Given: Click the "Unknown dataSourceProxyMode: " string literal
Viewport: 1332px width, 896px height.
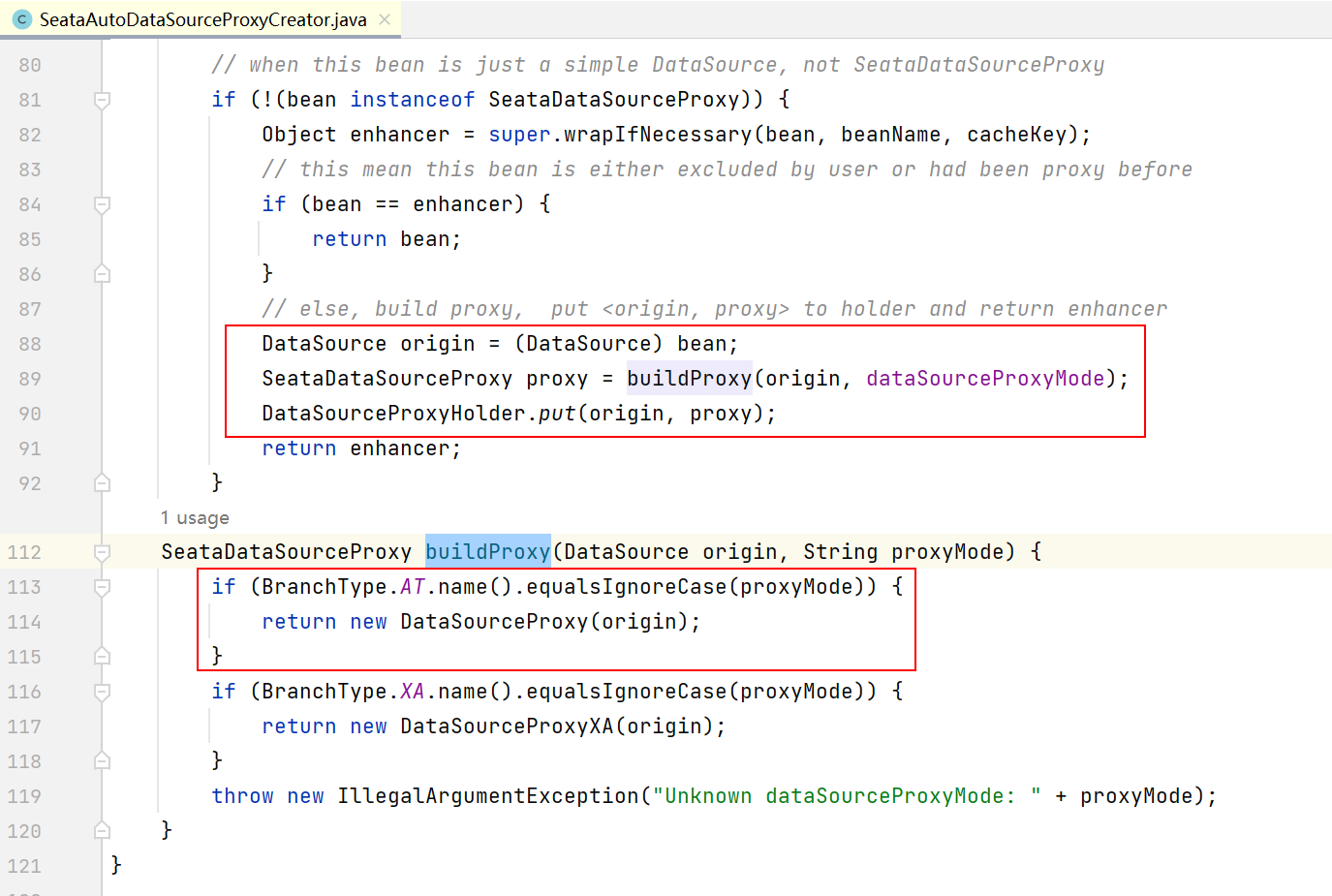Looking at the screenshot, I should [847, 796].
